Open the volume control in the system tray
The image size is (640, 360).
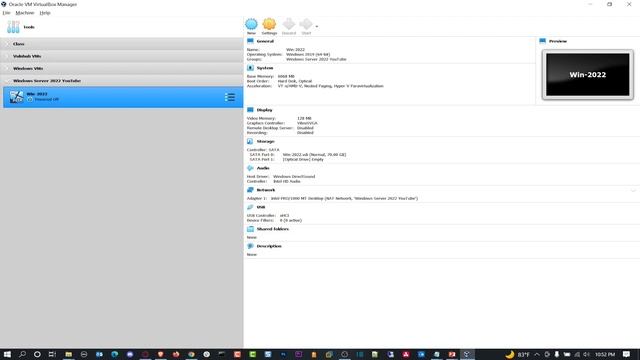(x=587, y=354)
